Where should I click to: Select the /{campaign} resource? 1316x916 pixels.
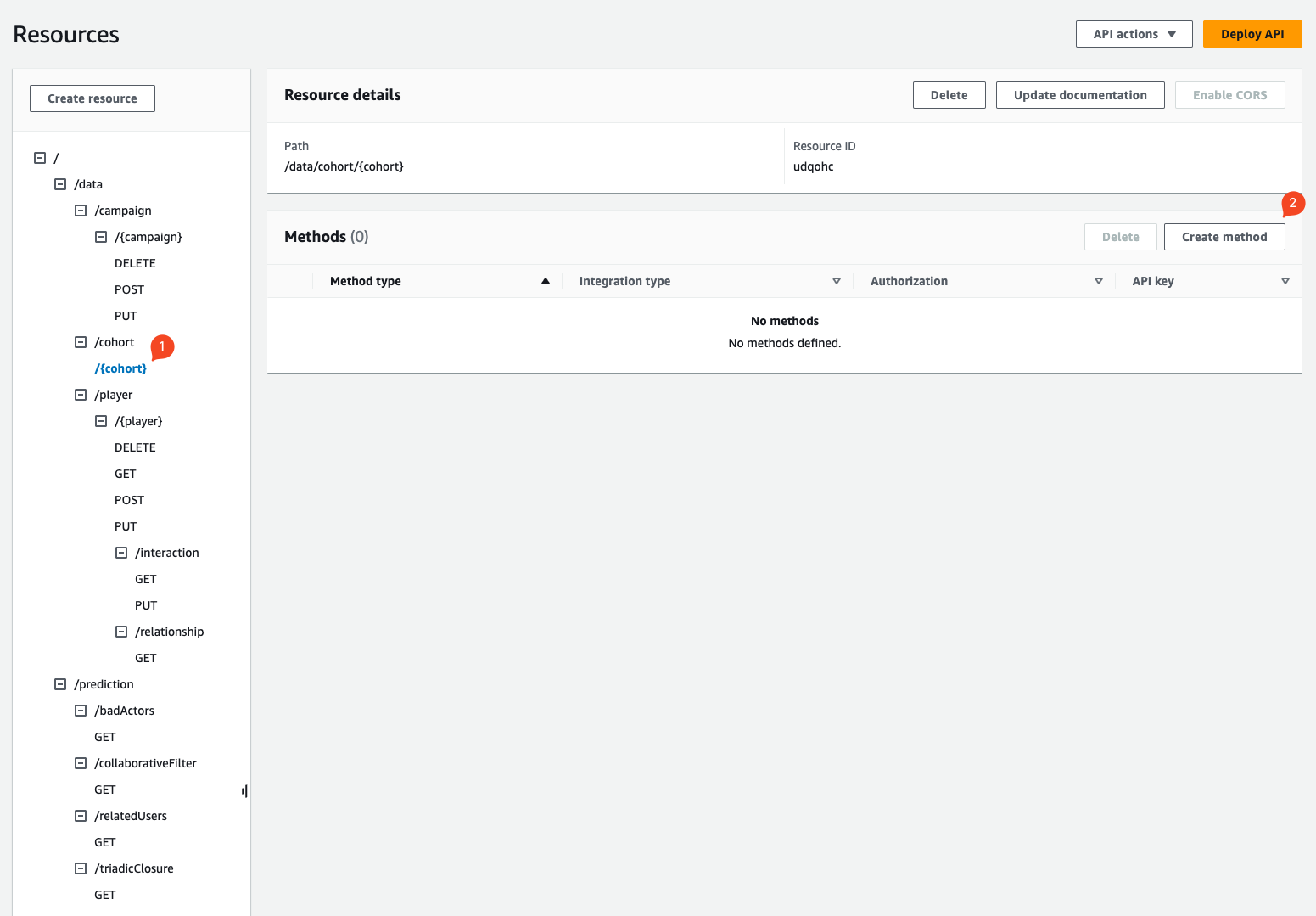pyautogui.click(x=148, y=237)
